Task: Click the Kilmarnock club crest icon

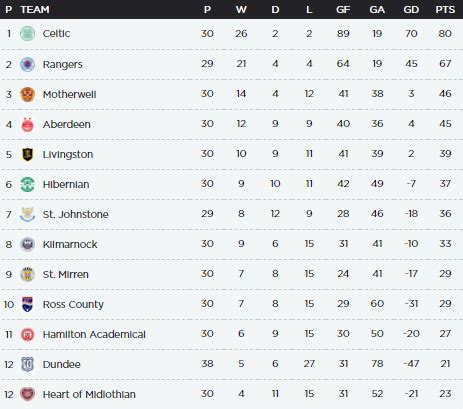Action: tap(27, 244)
